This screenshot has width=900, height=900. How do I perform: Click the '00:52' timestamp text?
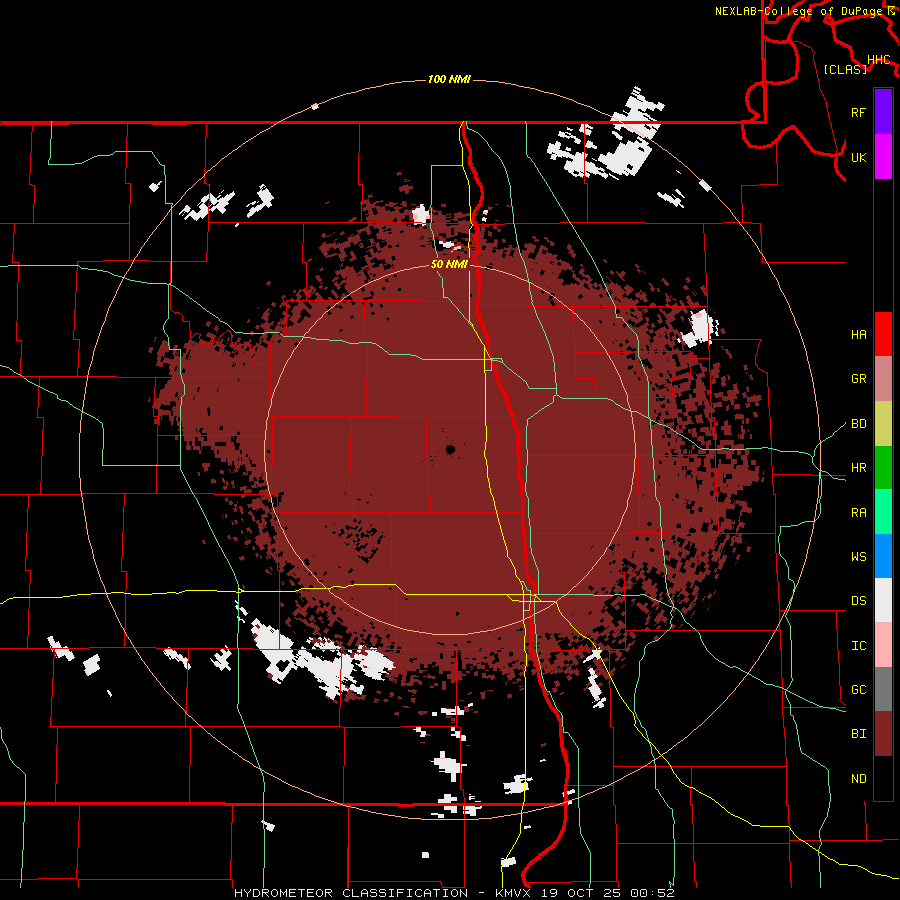point(652,893)
